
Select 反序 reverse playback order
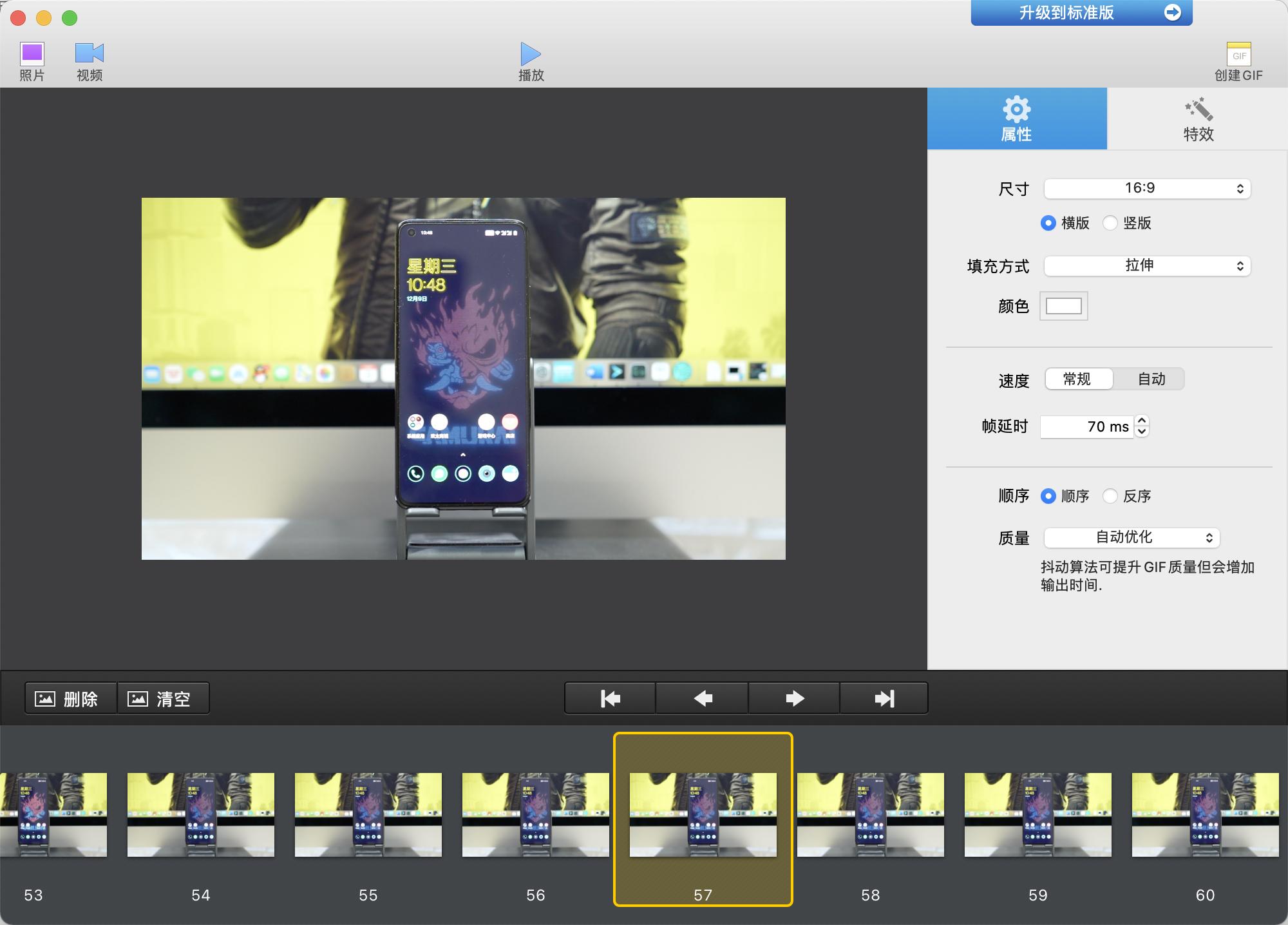tap(1110, 496)
